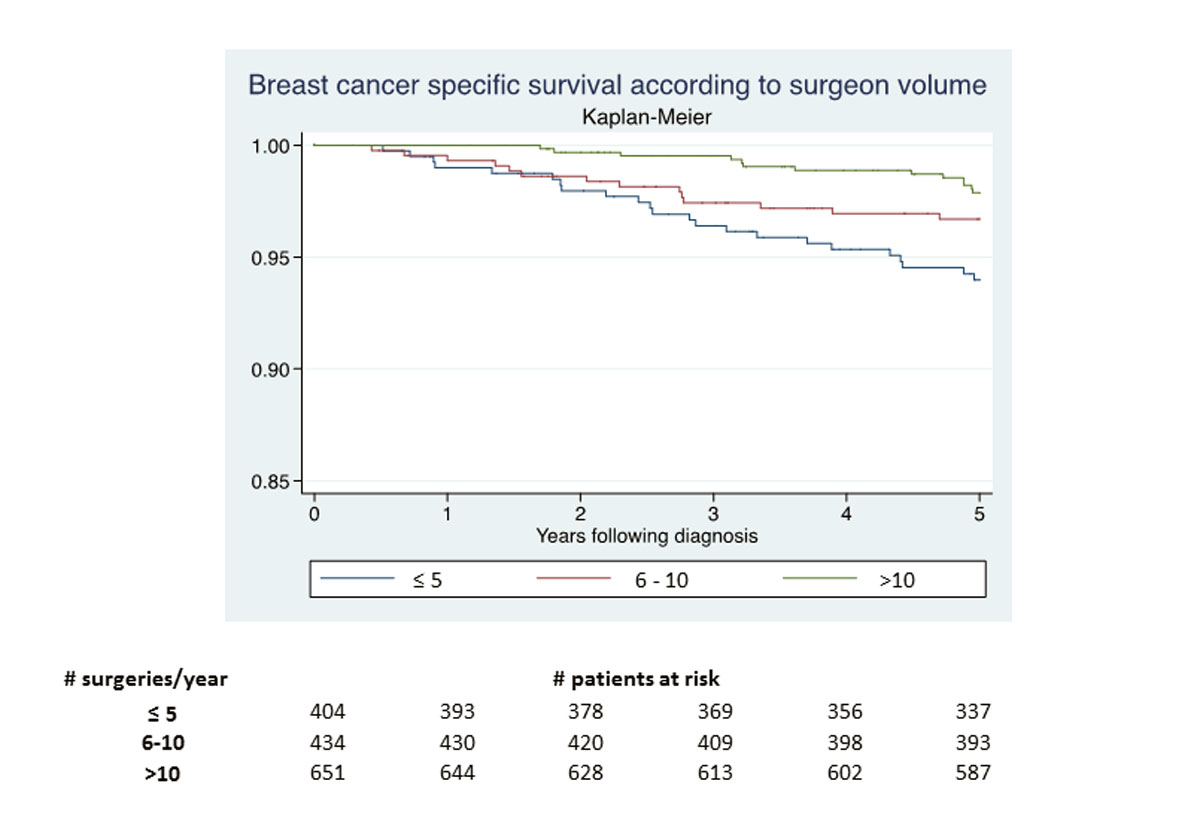Select the value 404 in the table
The height and width of the screenshot is (826, 1200).
click(x=328, y=712)
